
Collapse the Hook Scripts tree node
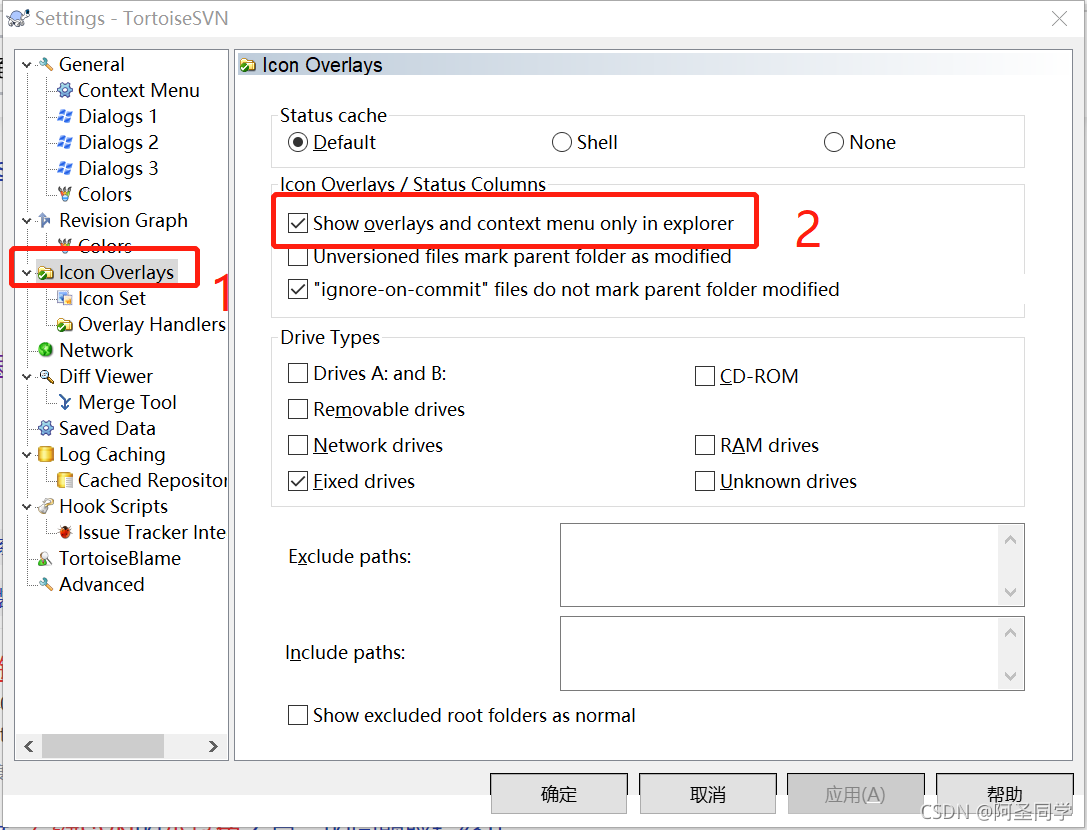pyautogui.click(x=27, y=507)
